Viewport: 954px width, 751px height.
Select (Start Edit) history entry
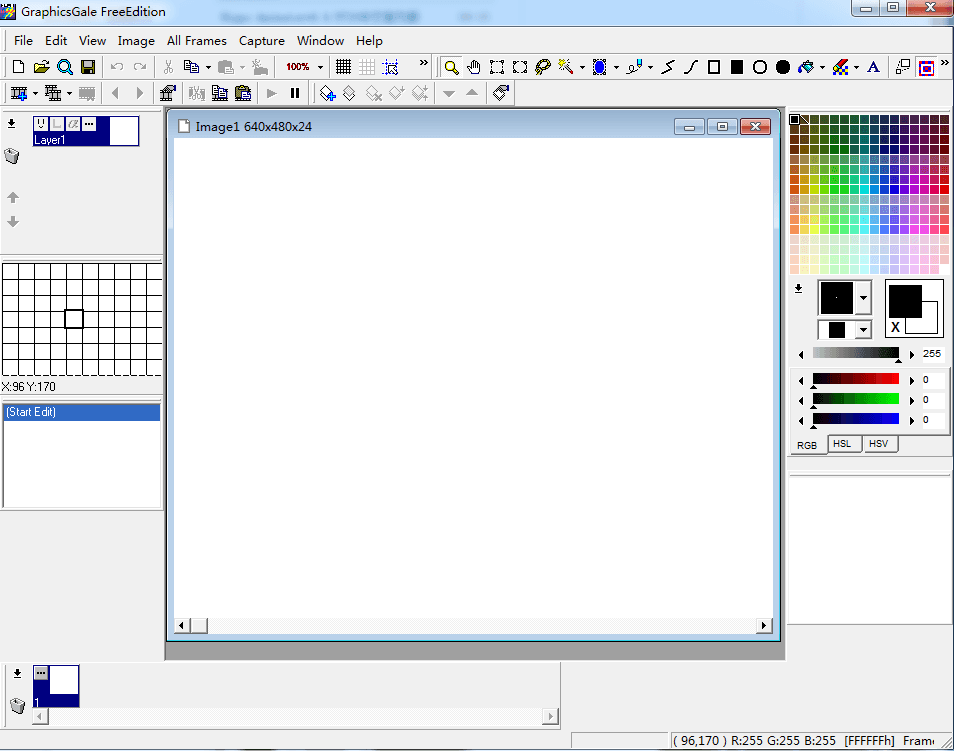coord(82,412)
